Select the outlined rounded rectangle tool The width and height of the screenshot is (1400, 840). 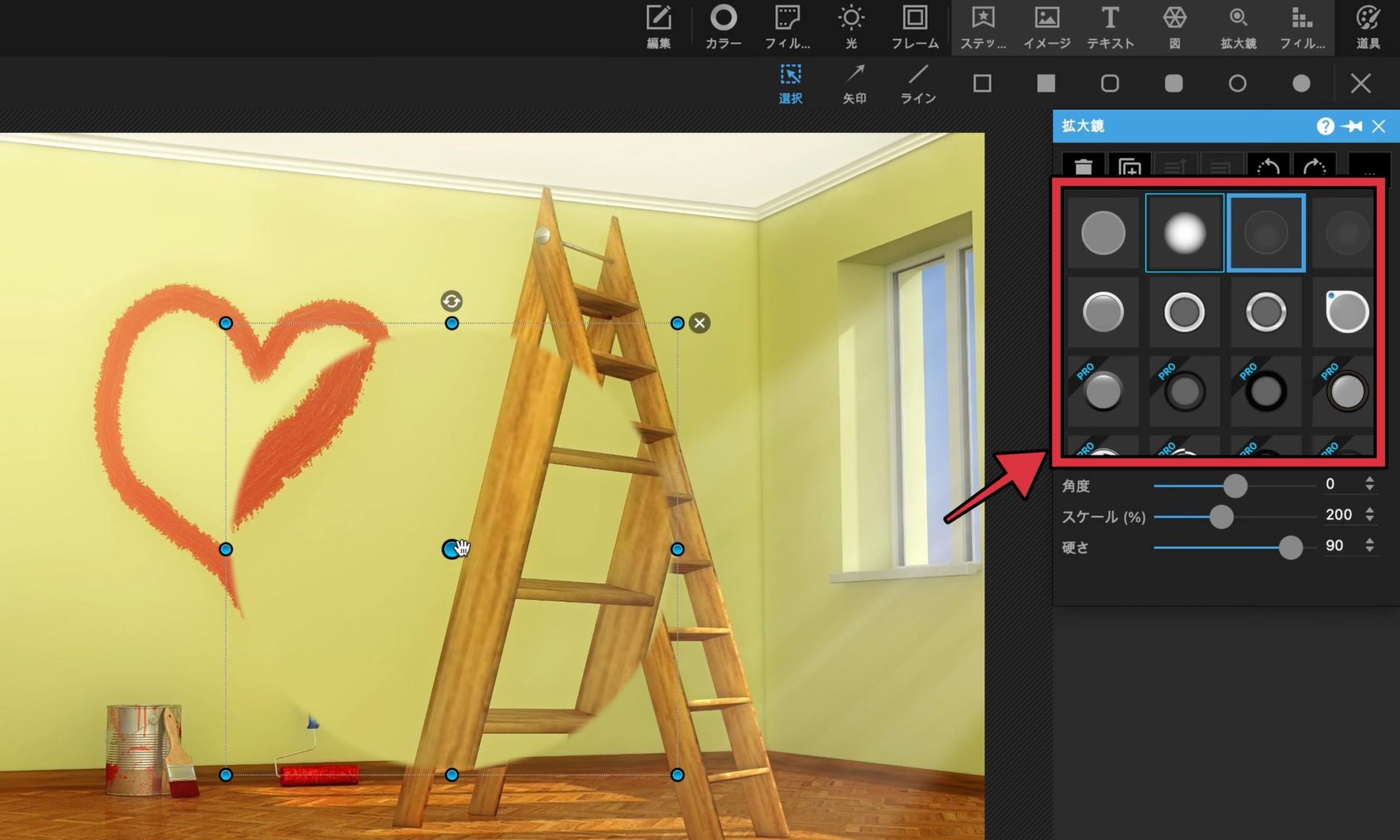coord(1110,83)
